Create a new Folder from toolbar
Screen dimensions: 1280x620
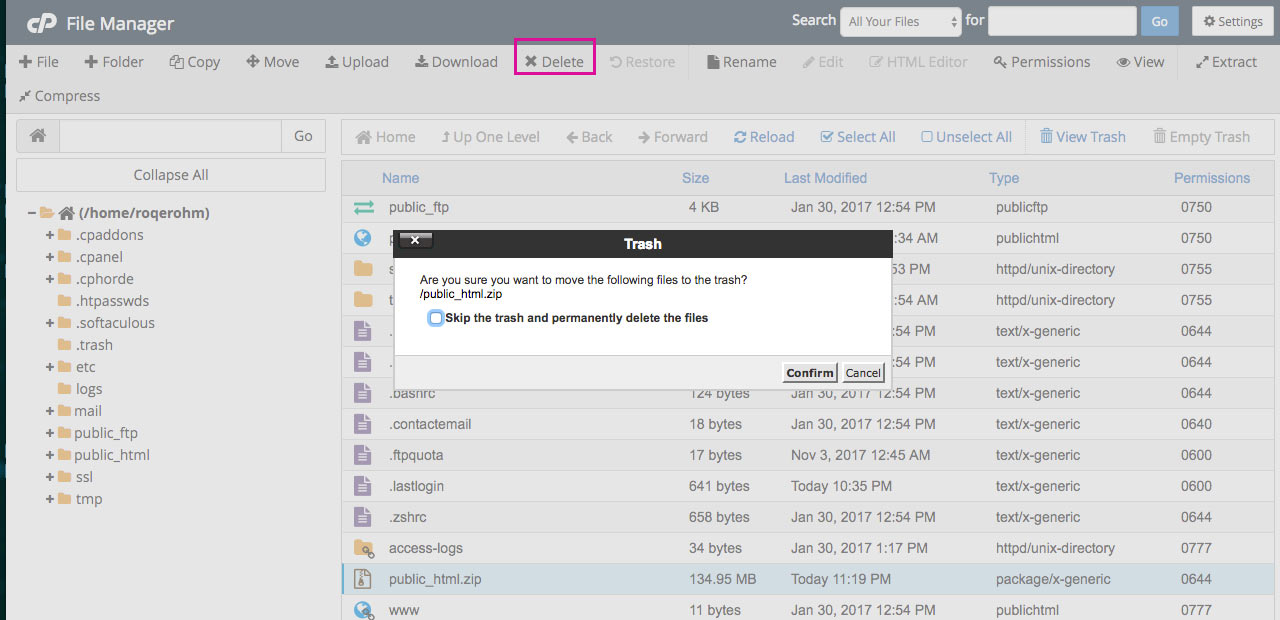(114, 62)
